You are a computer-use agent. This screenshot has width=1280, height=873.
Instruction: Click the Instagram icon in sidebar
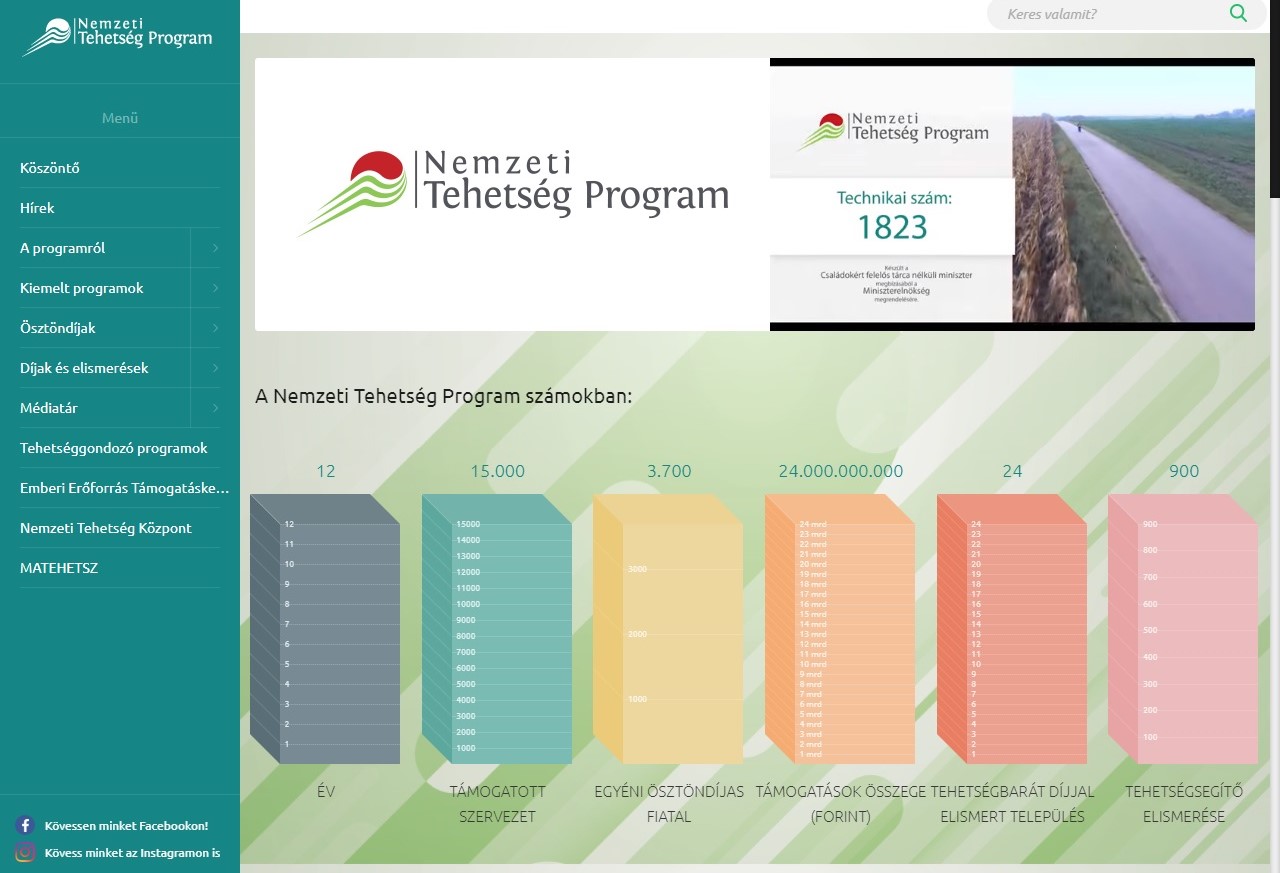point(26,853)
